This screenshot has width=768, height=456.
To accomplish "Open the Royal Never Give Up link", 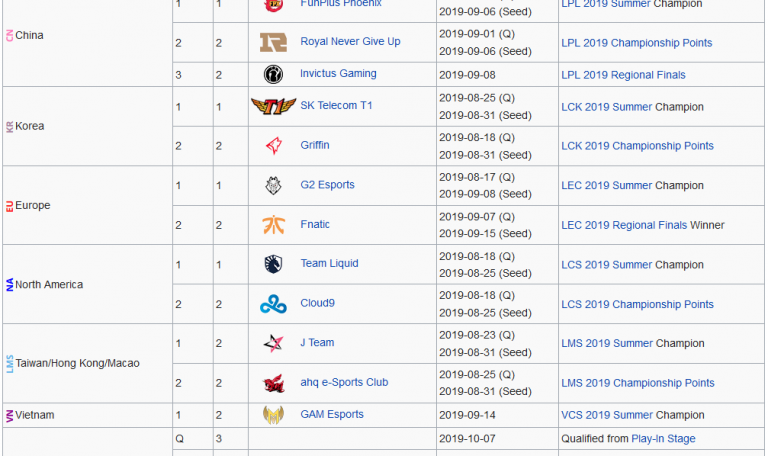I will point(350,42).
